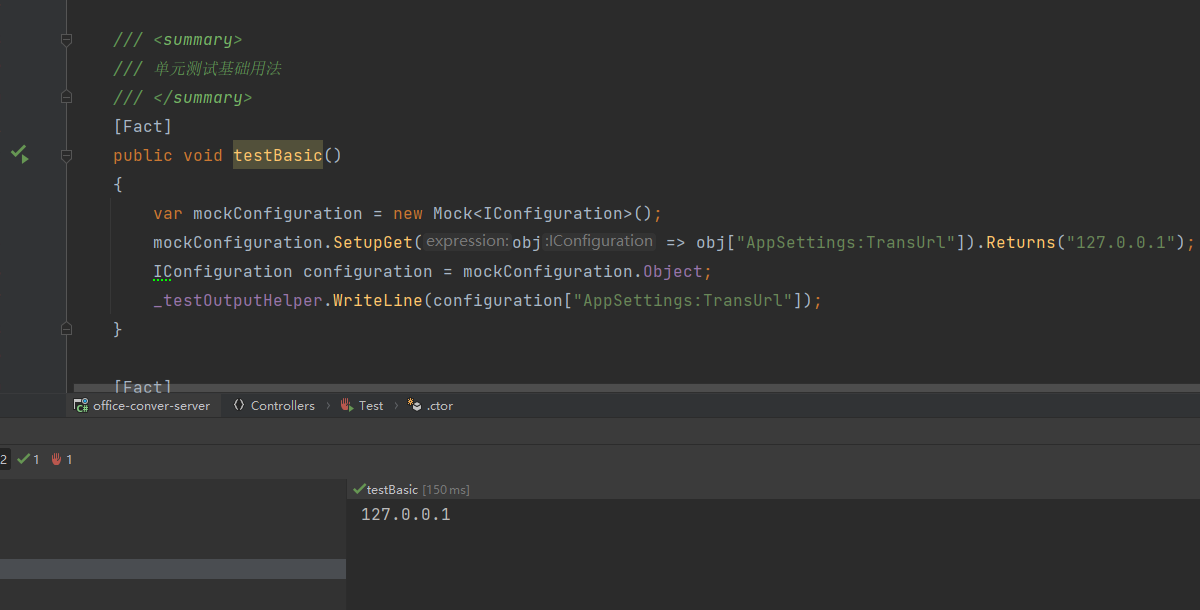Collapse the testBasic method fold marker
Viewport: 1200px width, 610px height.
point(66,156)
